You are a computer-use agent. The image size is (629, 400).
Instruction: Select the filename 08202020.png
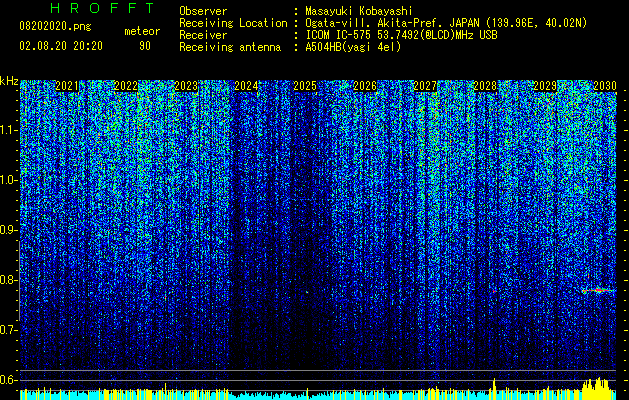(x=55, y=26)
